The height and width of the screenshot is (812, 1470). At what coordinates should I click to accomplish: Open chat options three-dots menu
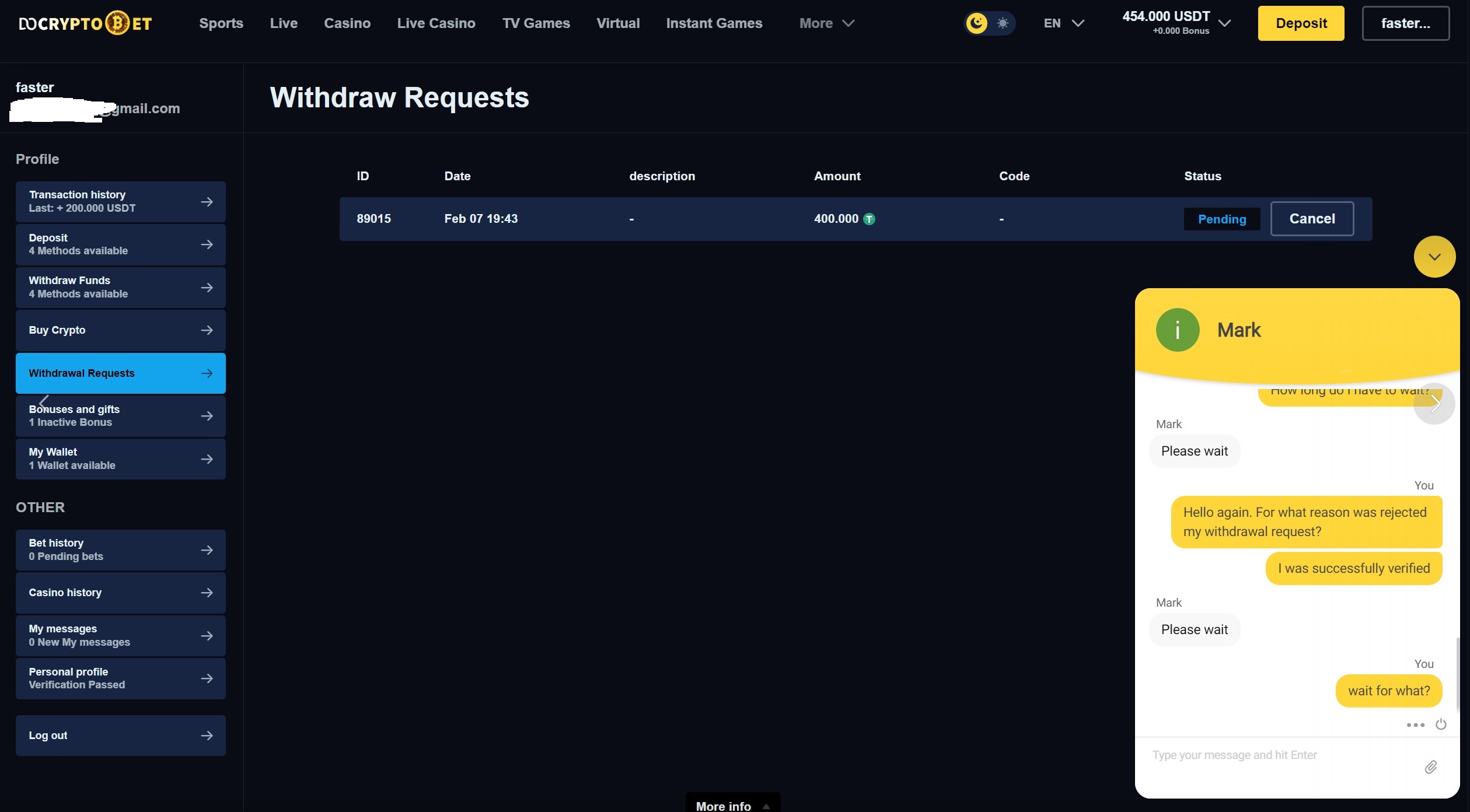[1415, 724]
